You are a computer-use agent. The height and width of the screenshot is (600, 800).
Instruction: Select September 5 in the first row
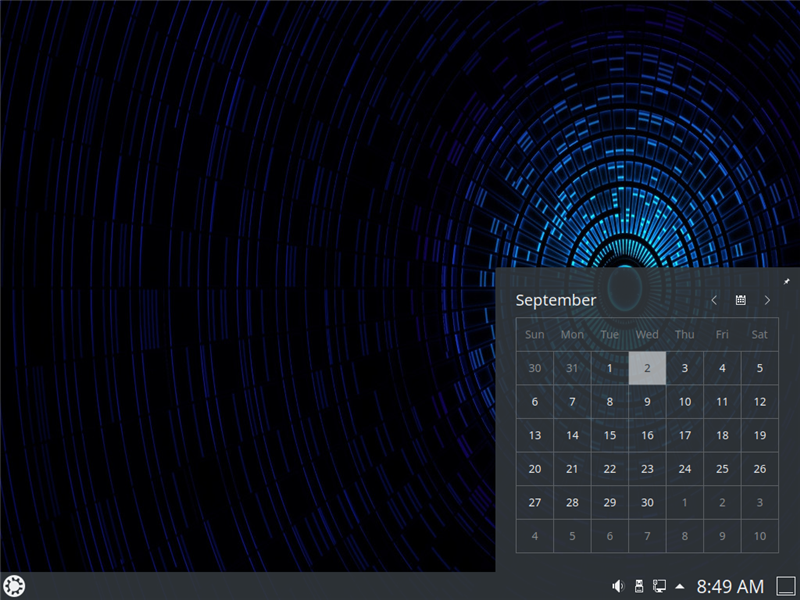point(760,368)
